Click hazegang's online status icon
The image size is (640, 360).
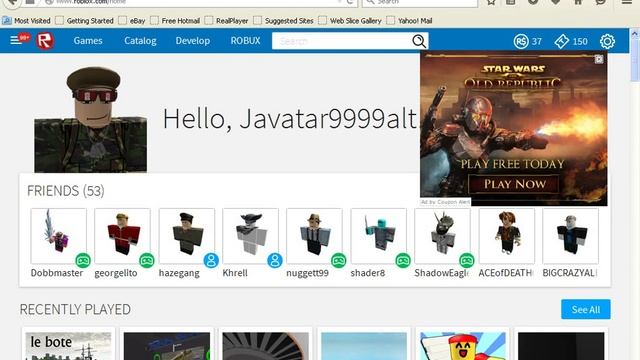pos(211,260)
